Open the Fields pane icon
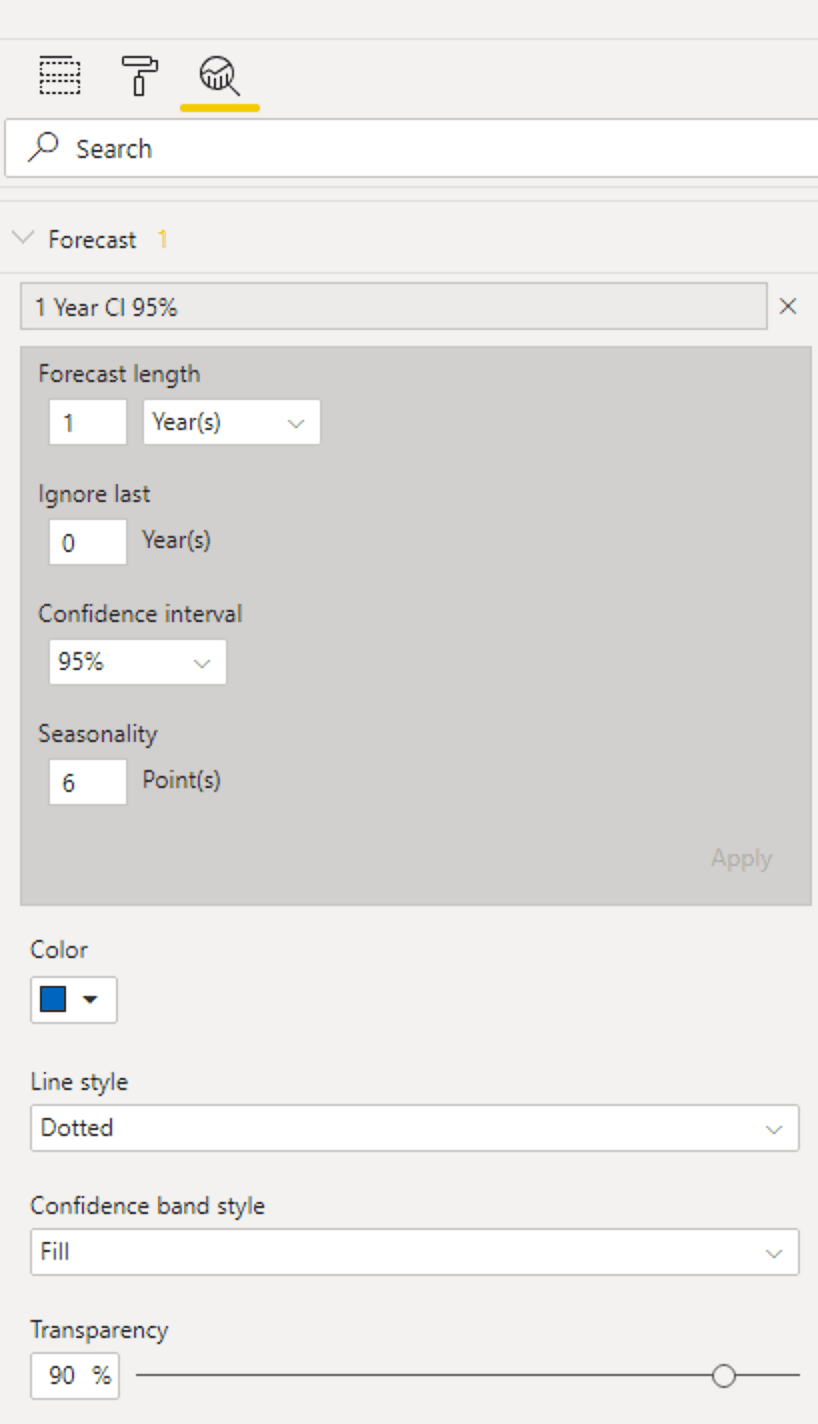This screenshot has width=818, height=1424. click(60, 76)
